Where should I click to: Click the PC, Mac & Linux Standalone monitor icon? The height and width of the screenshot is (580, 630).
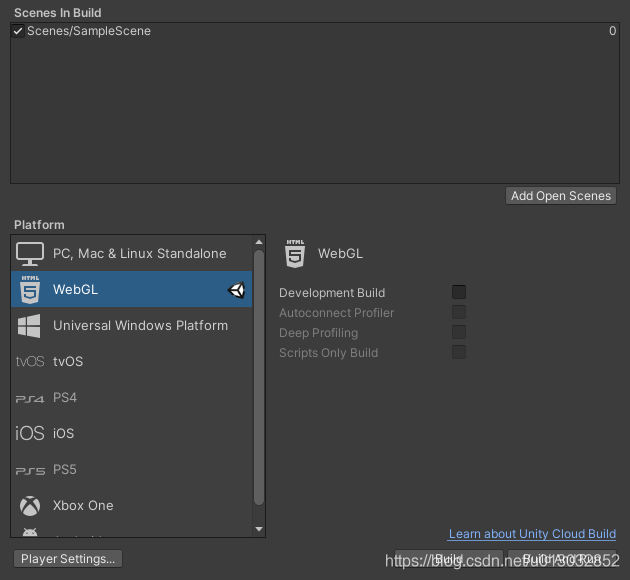click(30, 254)
